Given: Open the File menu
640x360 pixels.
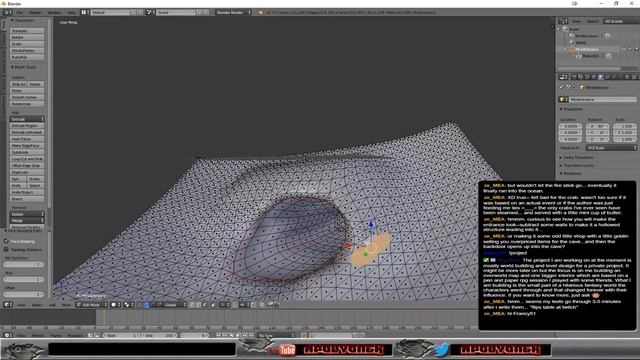Looking at the screenshot, I should [20, 12].
